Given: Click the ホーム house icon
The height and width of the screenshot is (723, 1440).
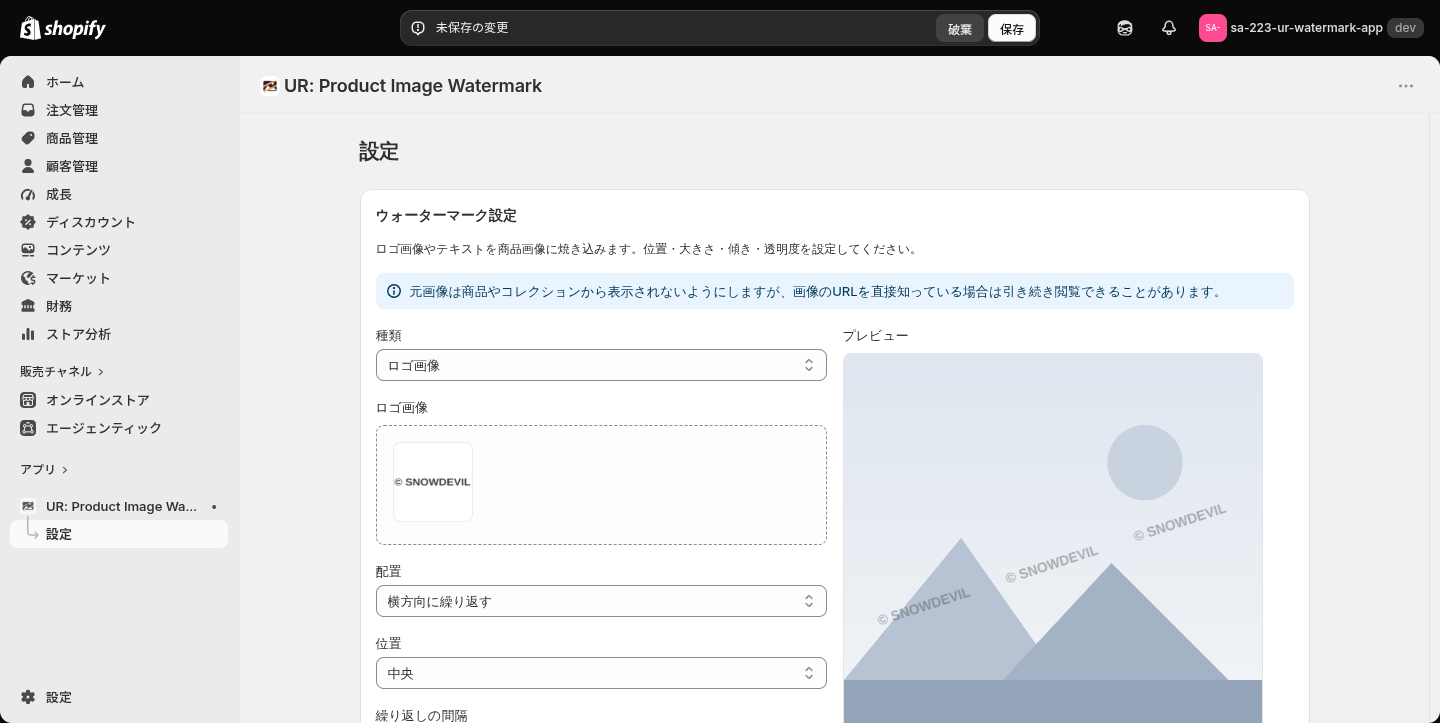Looking at the screenshot, I should 28,82.
